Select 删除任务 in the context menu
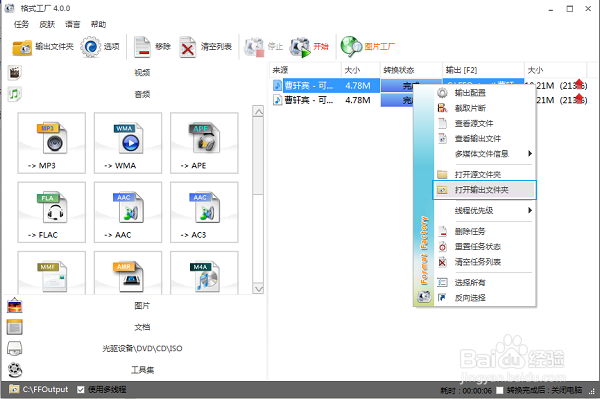 click(x=484, y=231)
